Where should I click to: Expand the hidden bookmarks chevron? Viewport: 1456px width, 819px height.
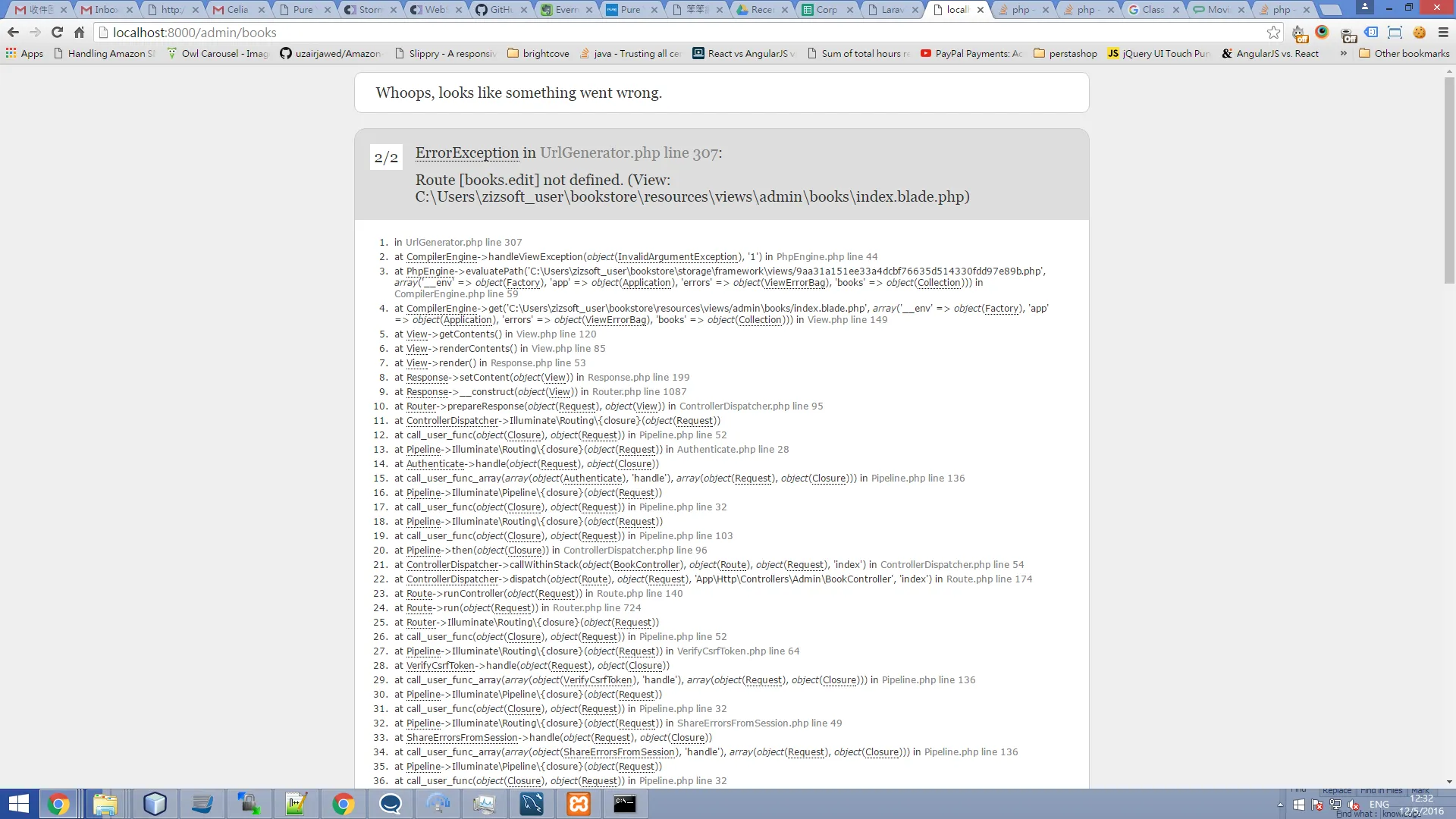point(1343,54)
